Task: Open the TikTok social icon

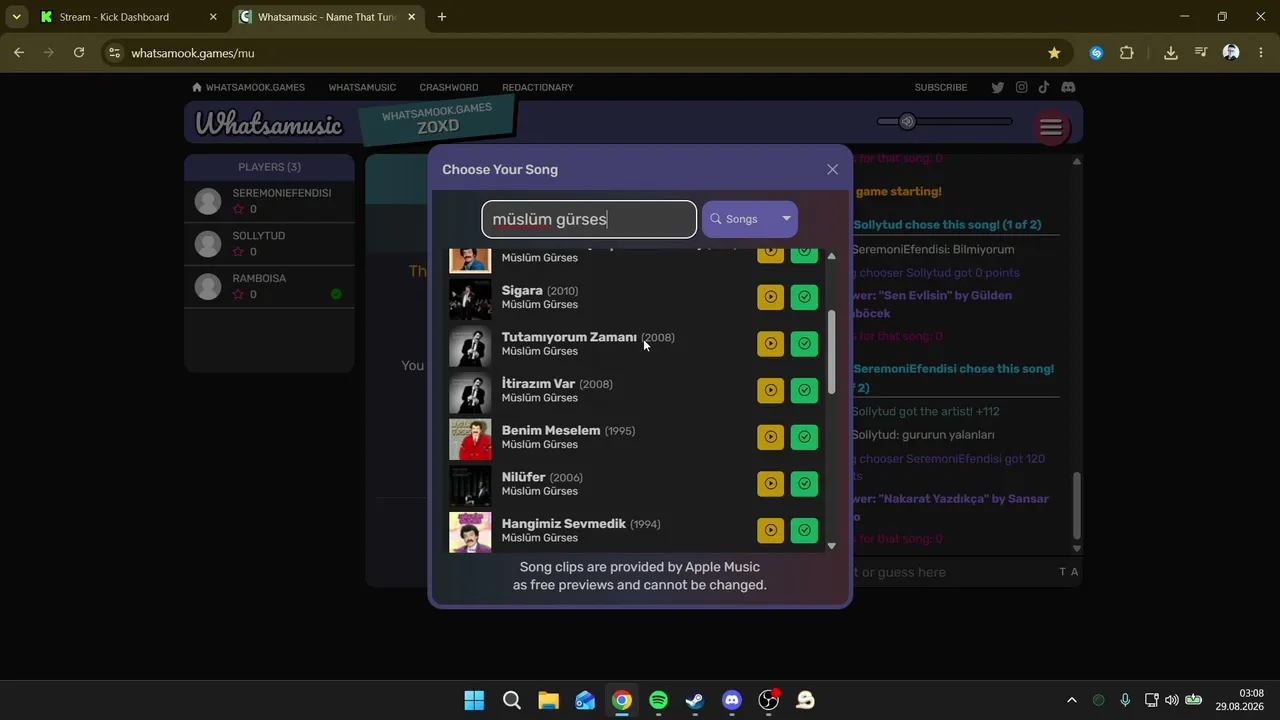Action: coord(1044,88)
